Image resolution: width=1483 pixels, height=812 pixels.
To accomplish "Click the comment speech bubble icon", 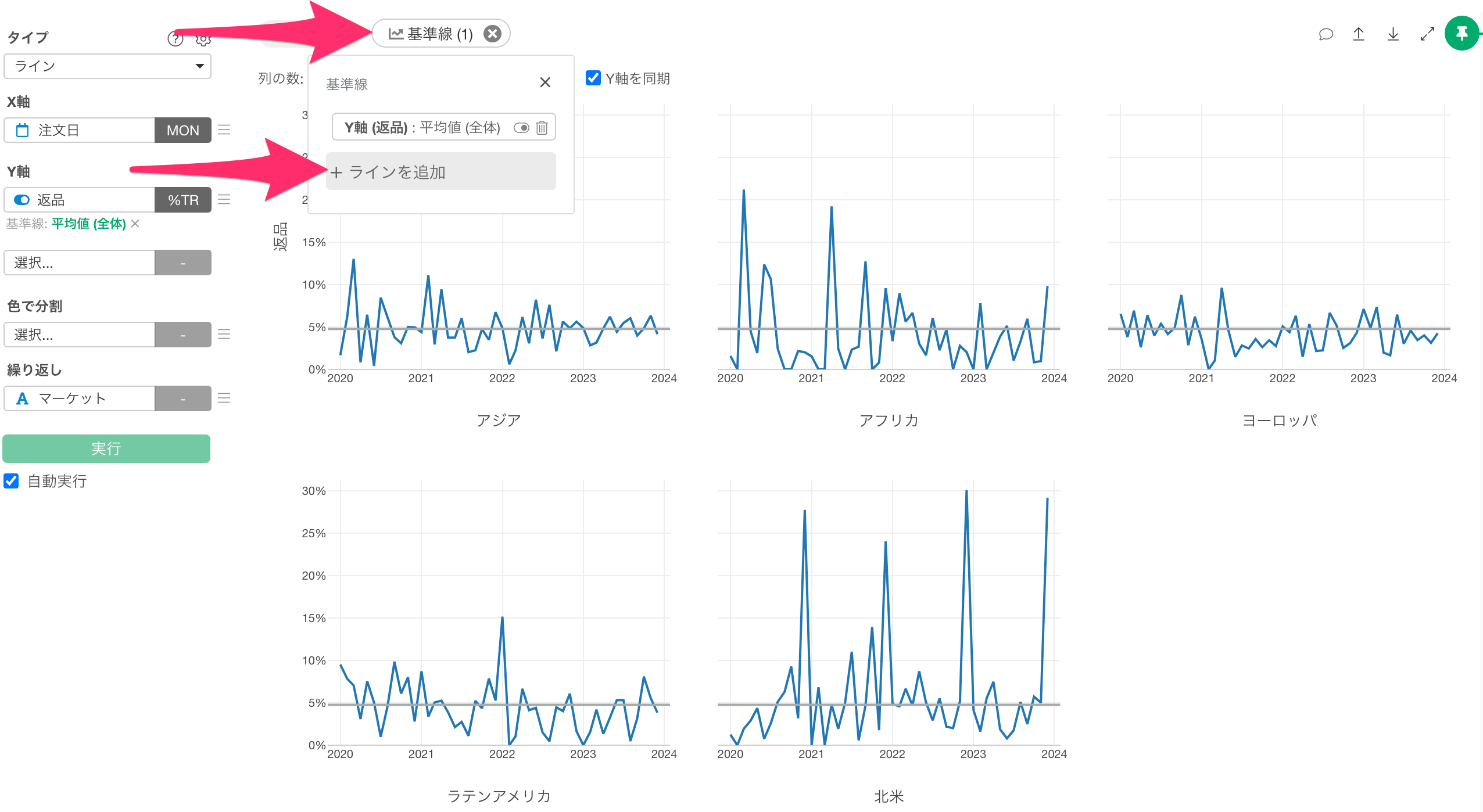I will point(1326,34).
